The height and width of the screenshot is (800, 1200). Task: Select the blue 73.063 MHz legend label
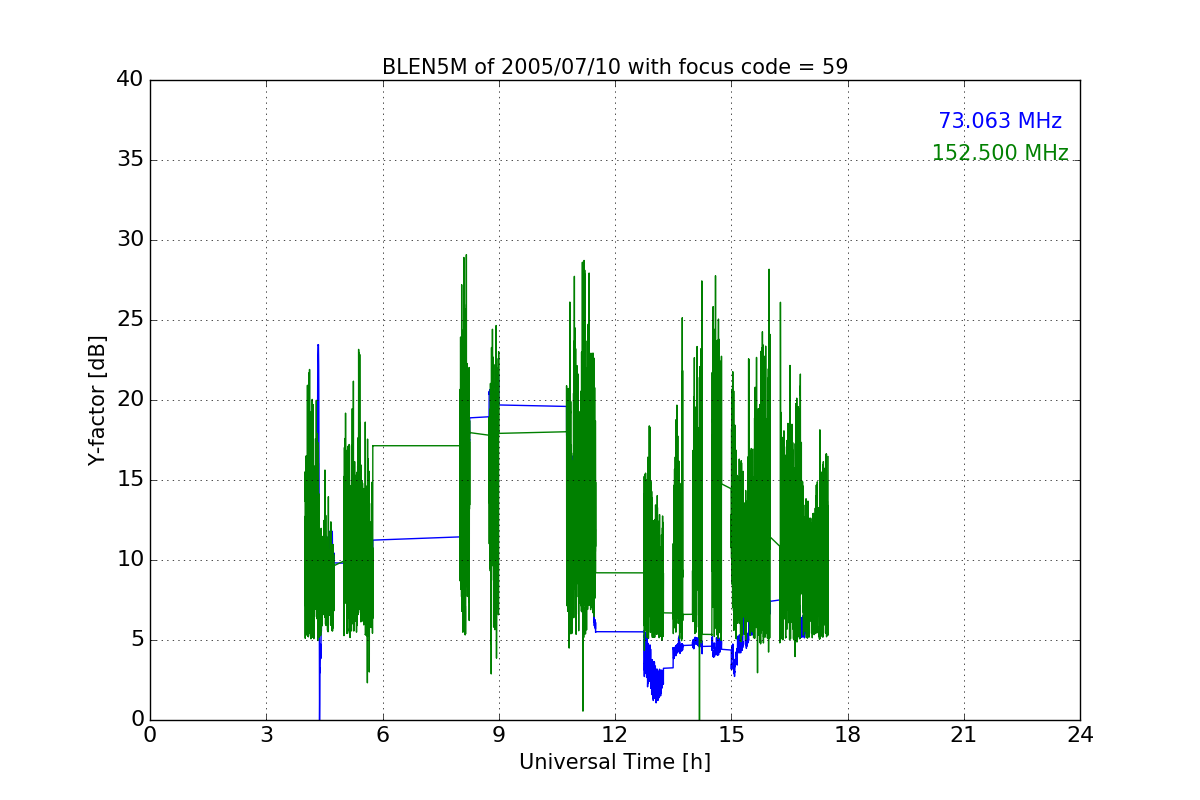pos(1000,121)
